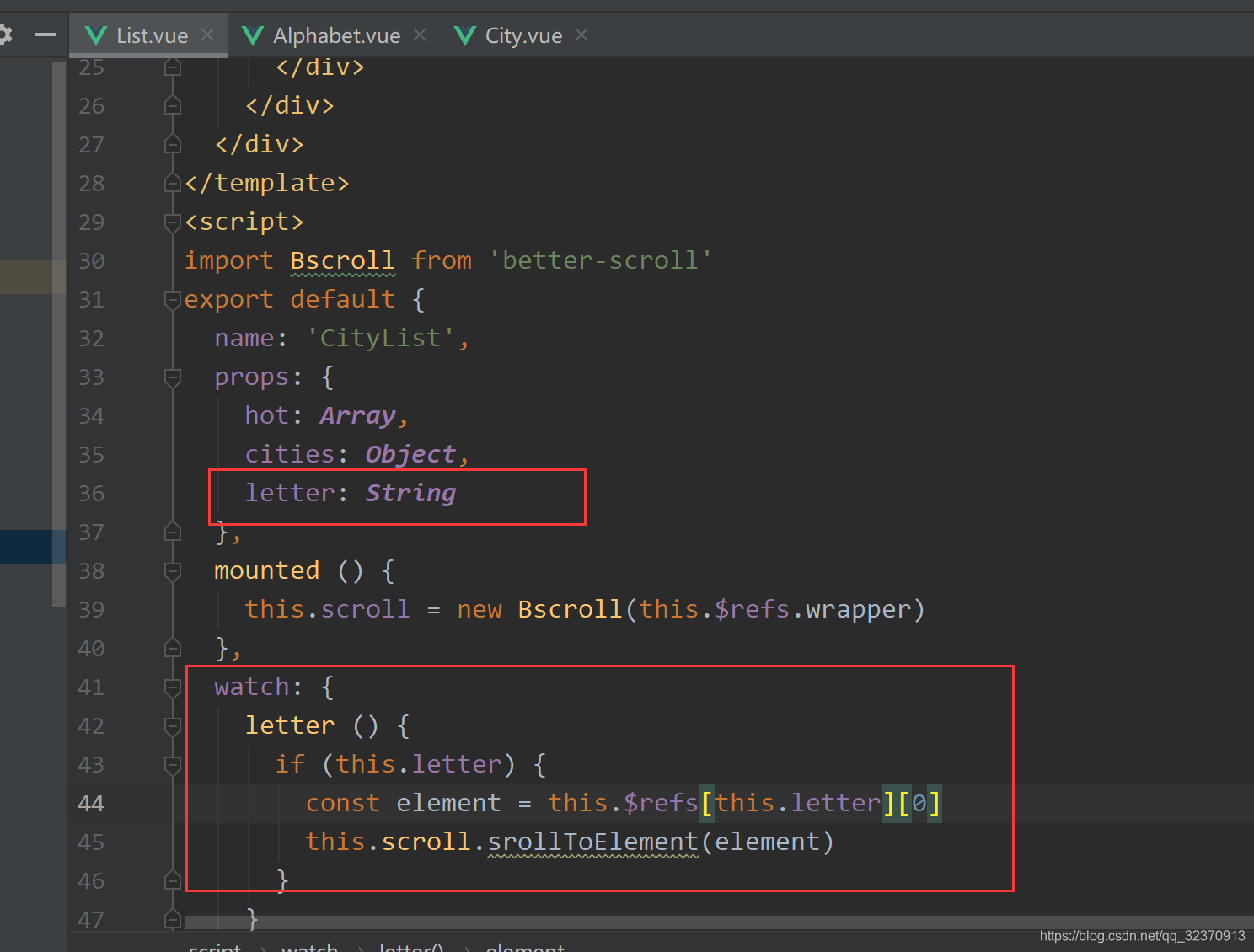Click 'element' in the bottom breadcrumb
1254x952 pixels.
[x=525, y=947]
